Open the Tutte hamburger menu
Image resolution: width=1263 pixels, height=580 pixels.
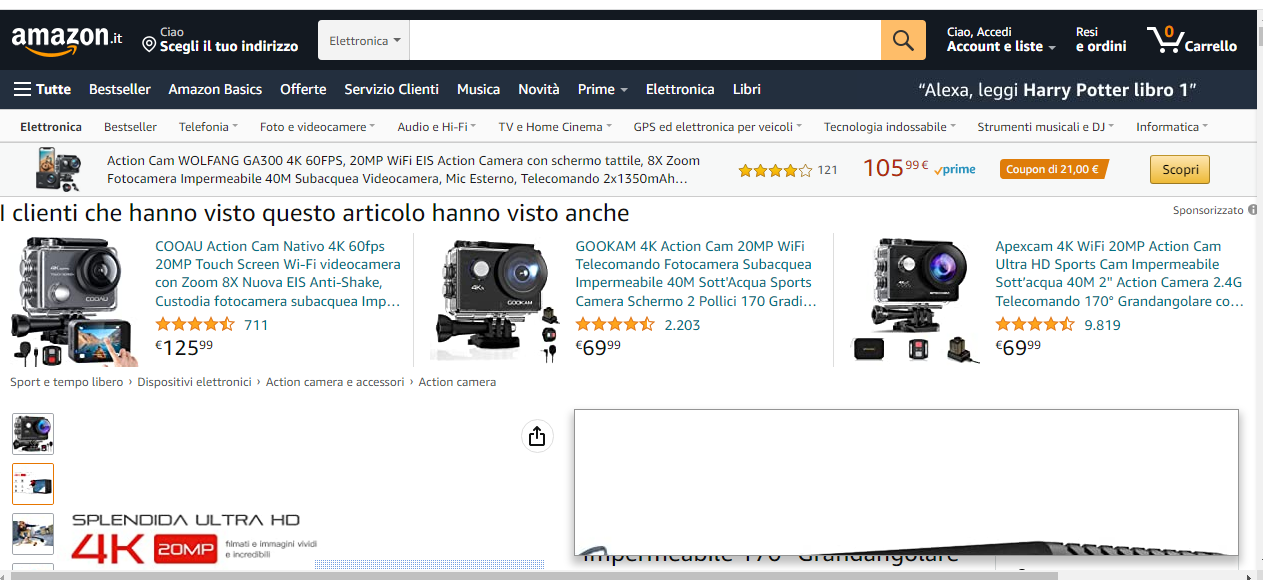point(42,89)
